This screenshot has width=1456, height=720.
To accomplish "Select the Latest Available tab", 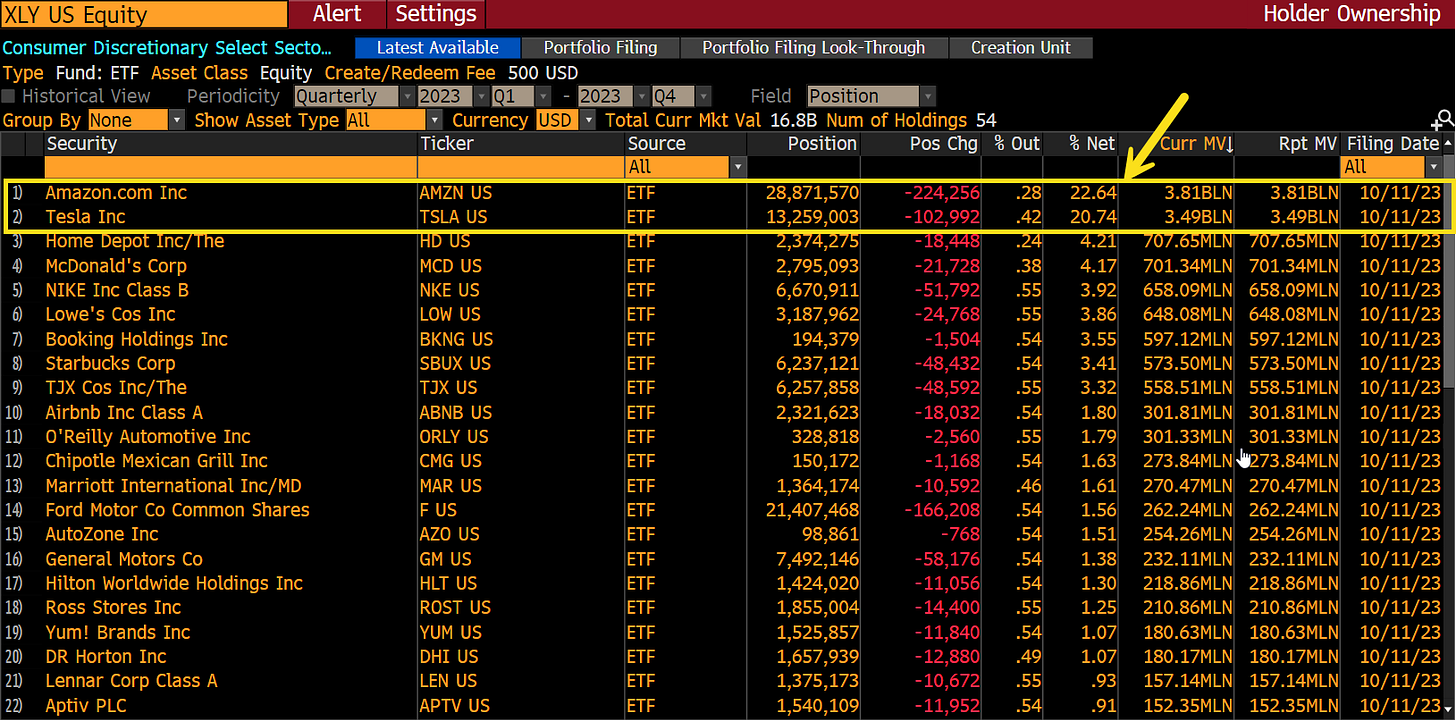I will pyautogui.click(x=438, y=47).
